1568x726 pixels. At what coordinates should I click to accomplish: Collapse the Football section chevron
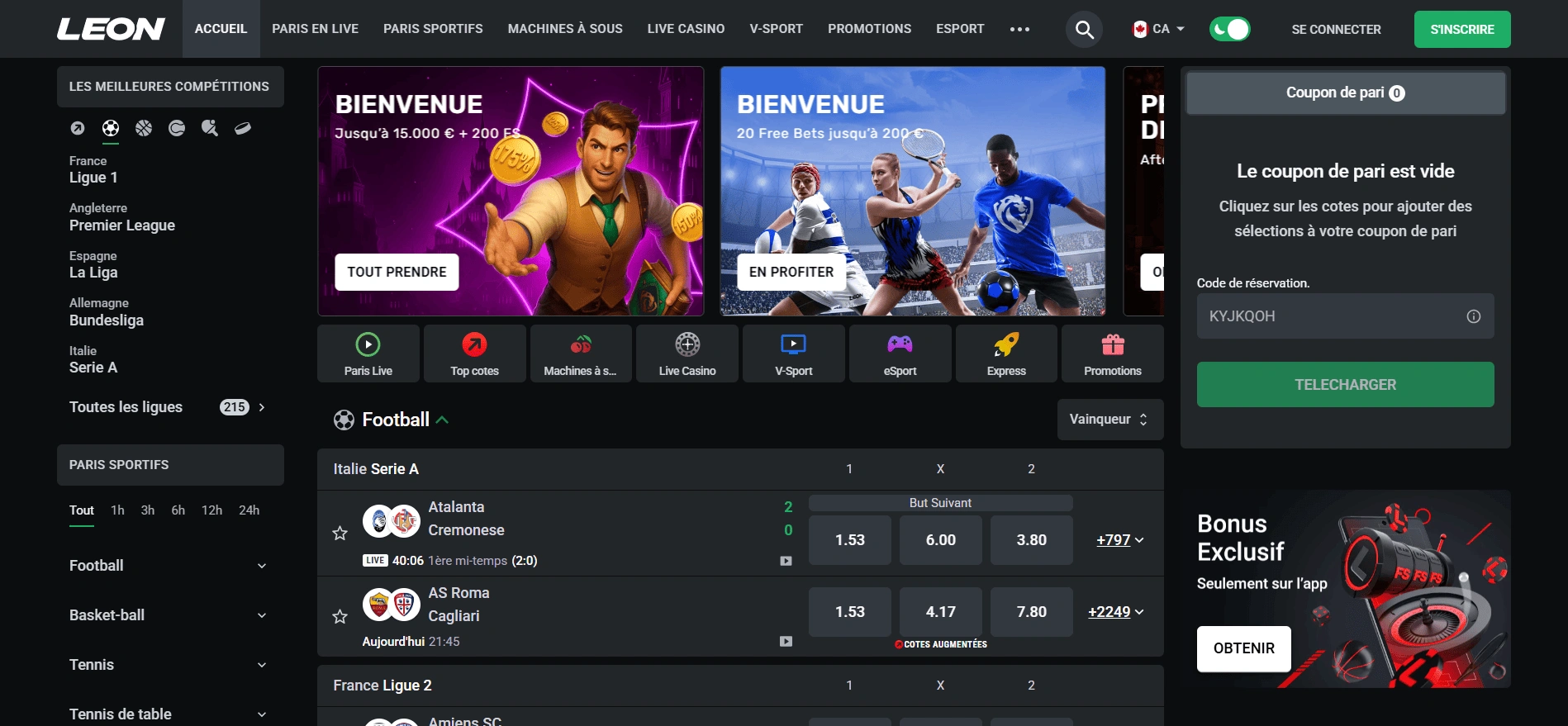[x=442, y=420]
